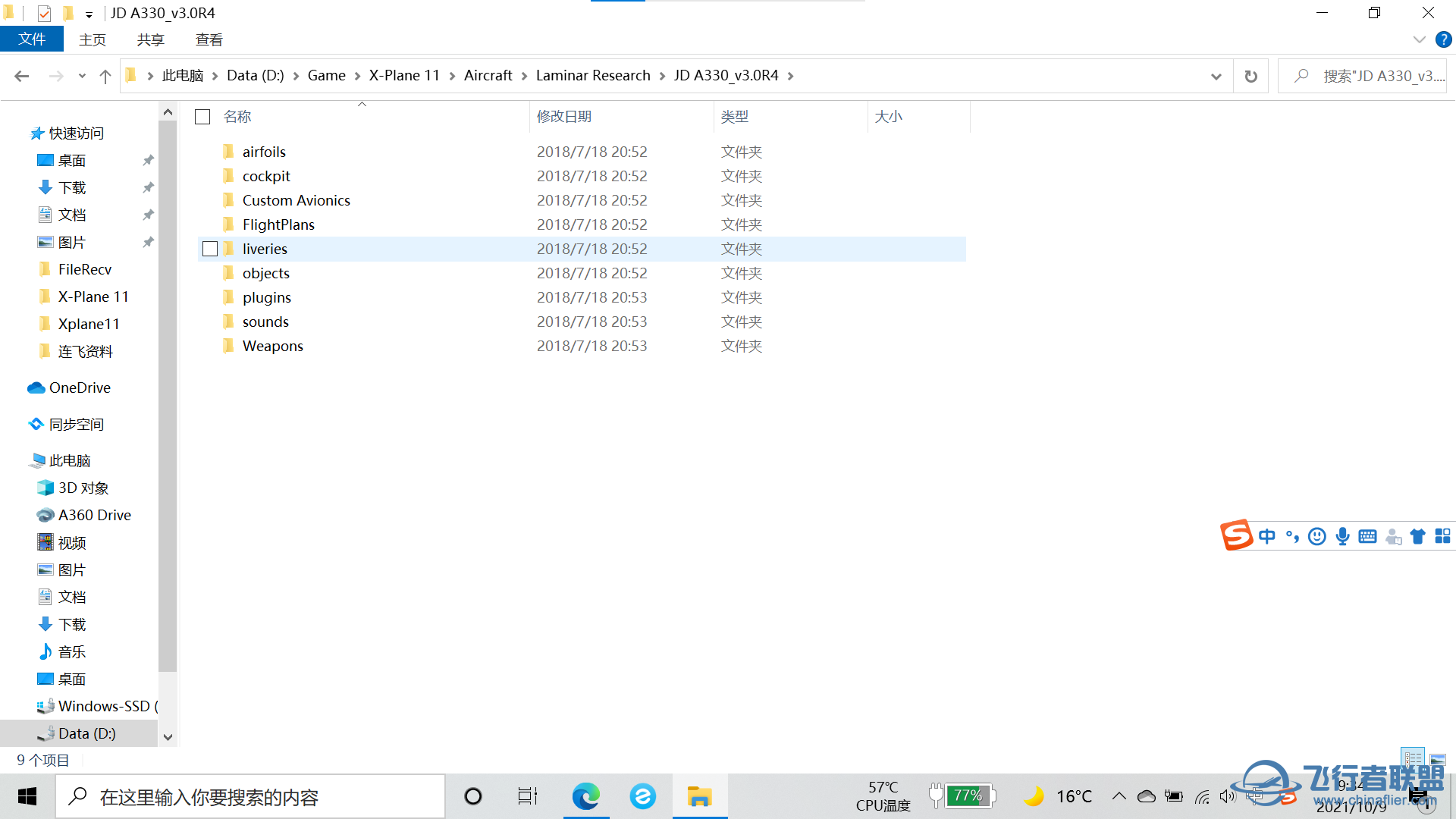1456x819 pixels.
Task: Open Explorer help question mark icon
Action: (1443, 39)
